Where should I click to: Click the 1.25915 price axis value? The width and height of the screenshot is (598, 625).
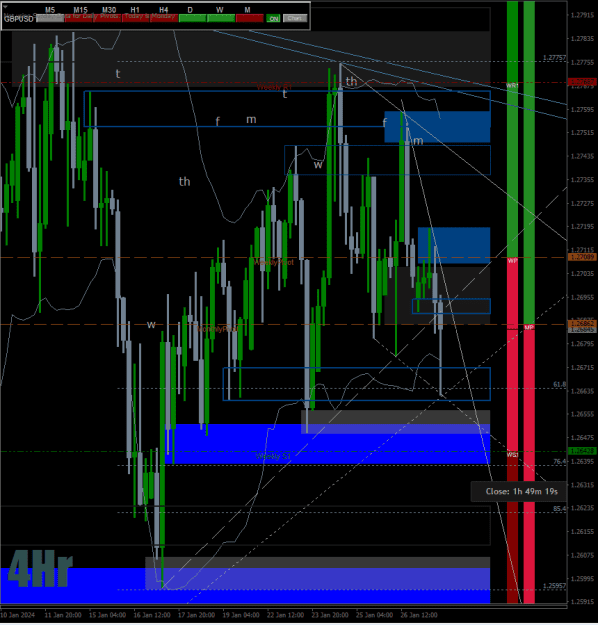(582, 601)
